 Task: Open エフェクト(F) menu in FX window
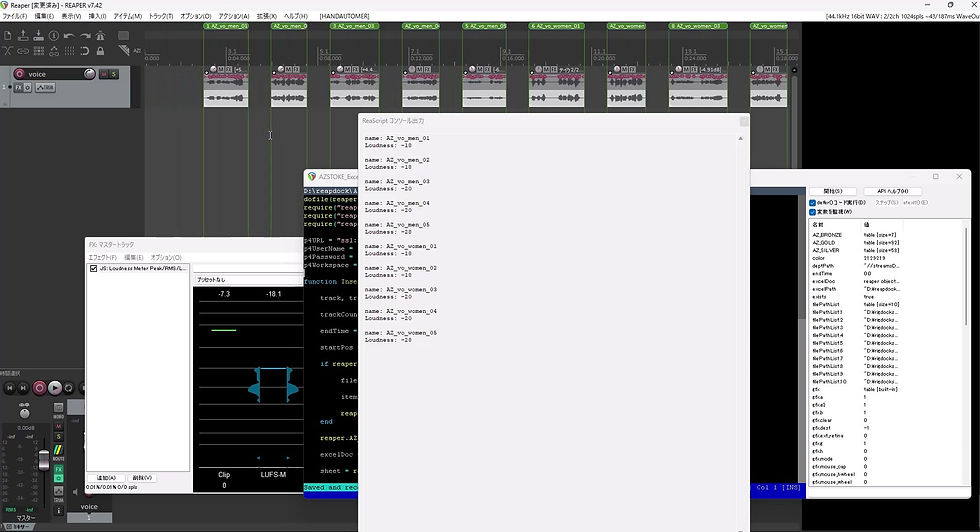102,257
